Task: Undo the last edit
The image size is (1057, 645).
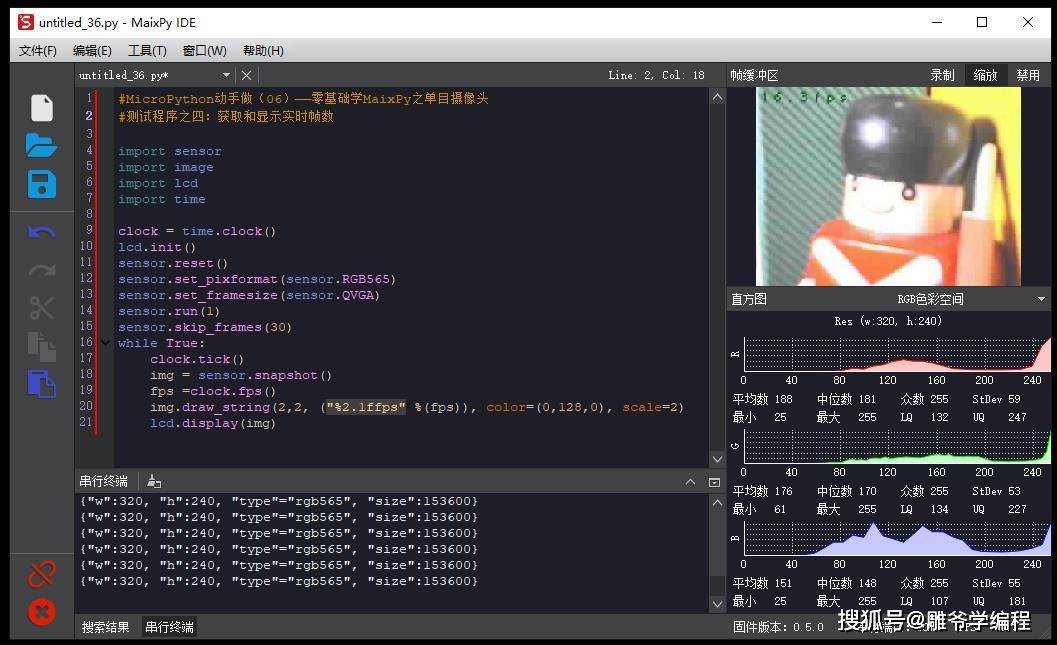Action: pos(41,231)
